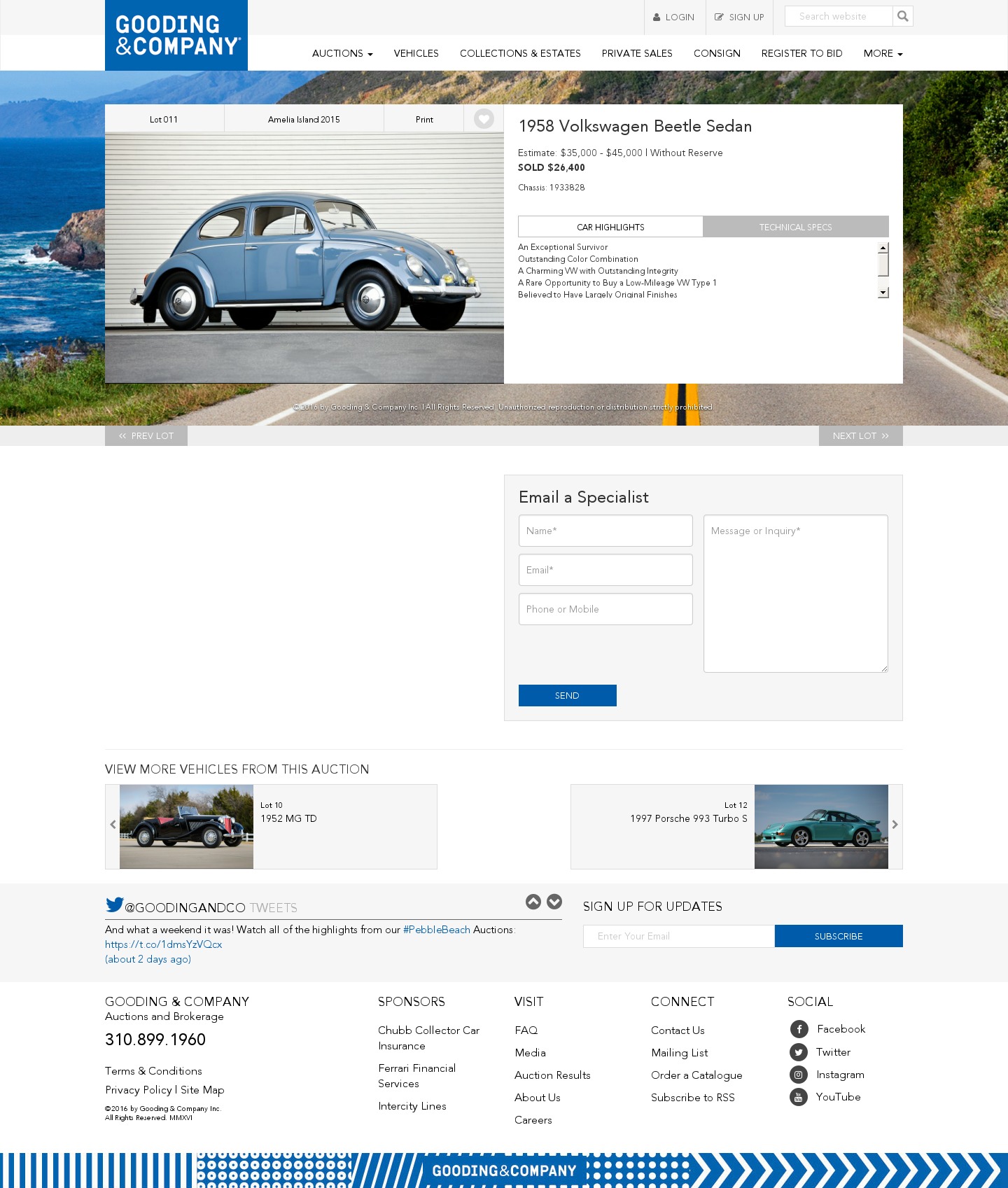This screenshot has height=1188, width=1008.
Task: Select the Car Highlights tab
Action: pos(610,227)
